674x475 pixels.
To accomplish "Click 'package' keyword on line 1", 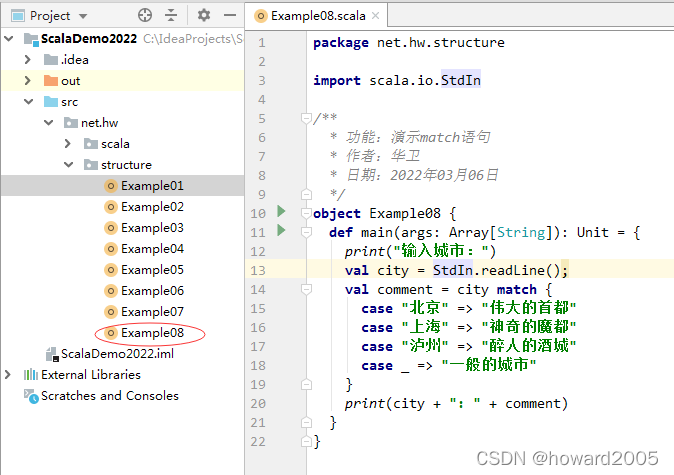I will point(340,43).
